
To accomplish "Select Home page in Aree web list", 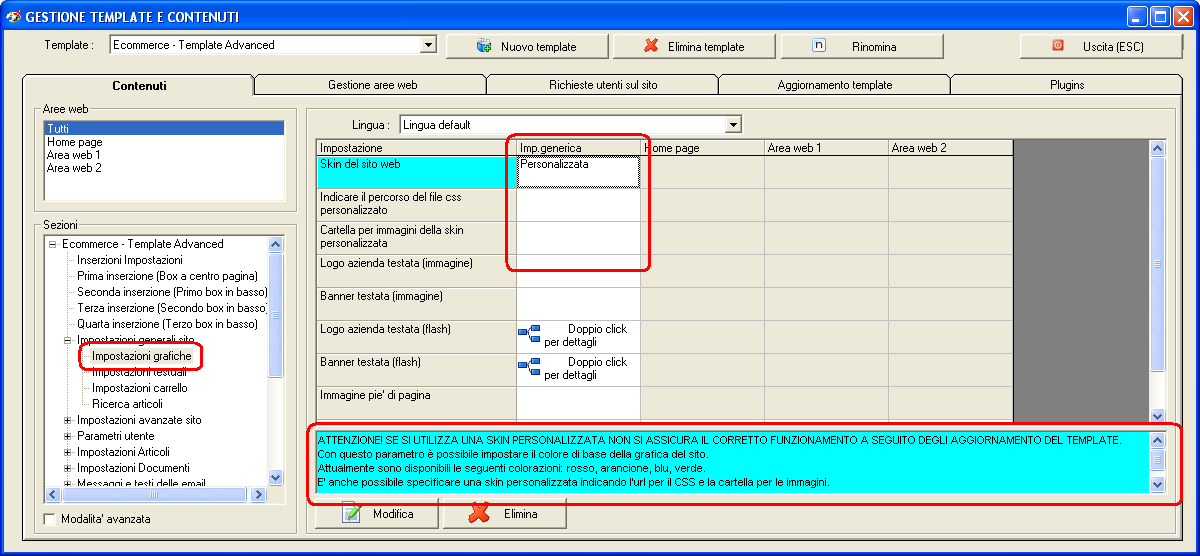I will coord(164,142).
